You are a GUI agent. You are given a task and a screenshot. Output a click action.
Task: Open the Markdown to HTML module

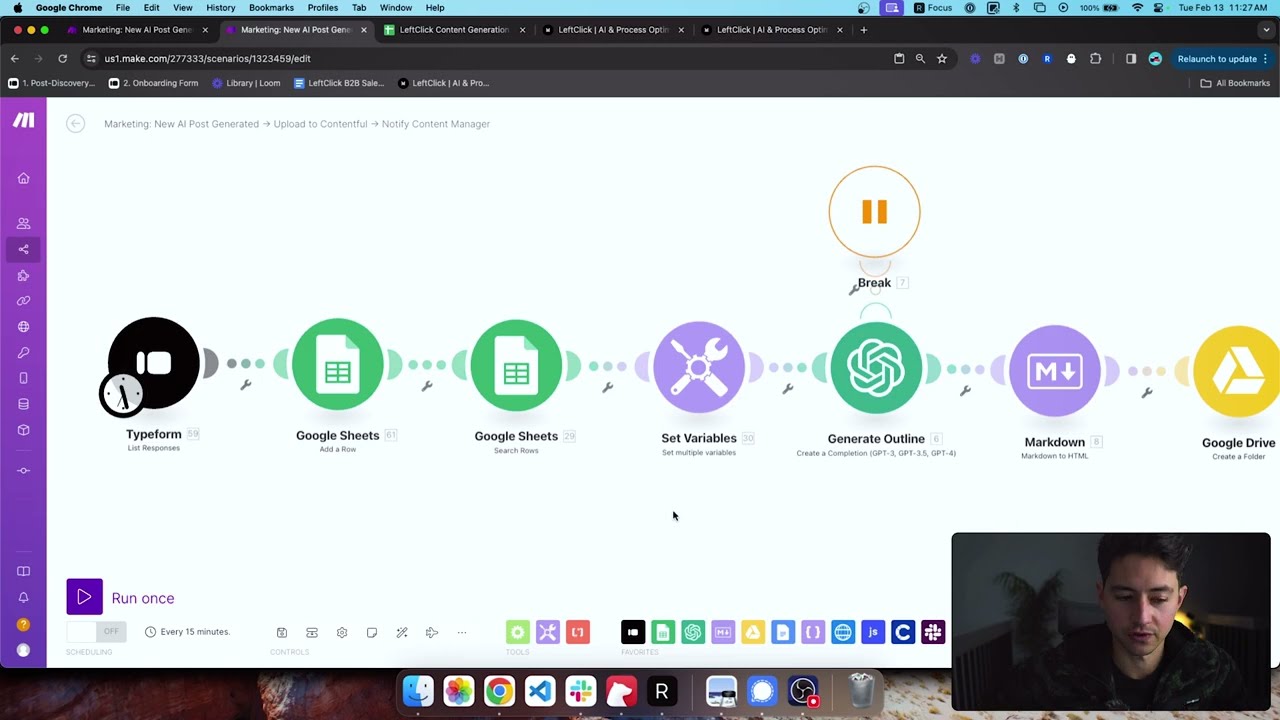pyautogui.click(x=1054, y=370)
